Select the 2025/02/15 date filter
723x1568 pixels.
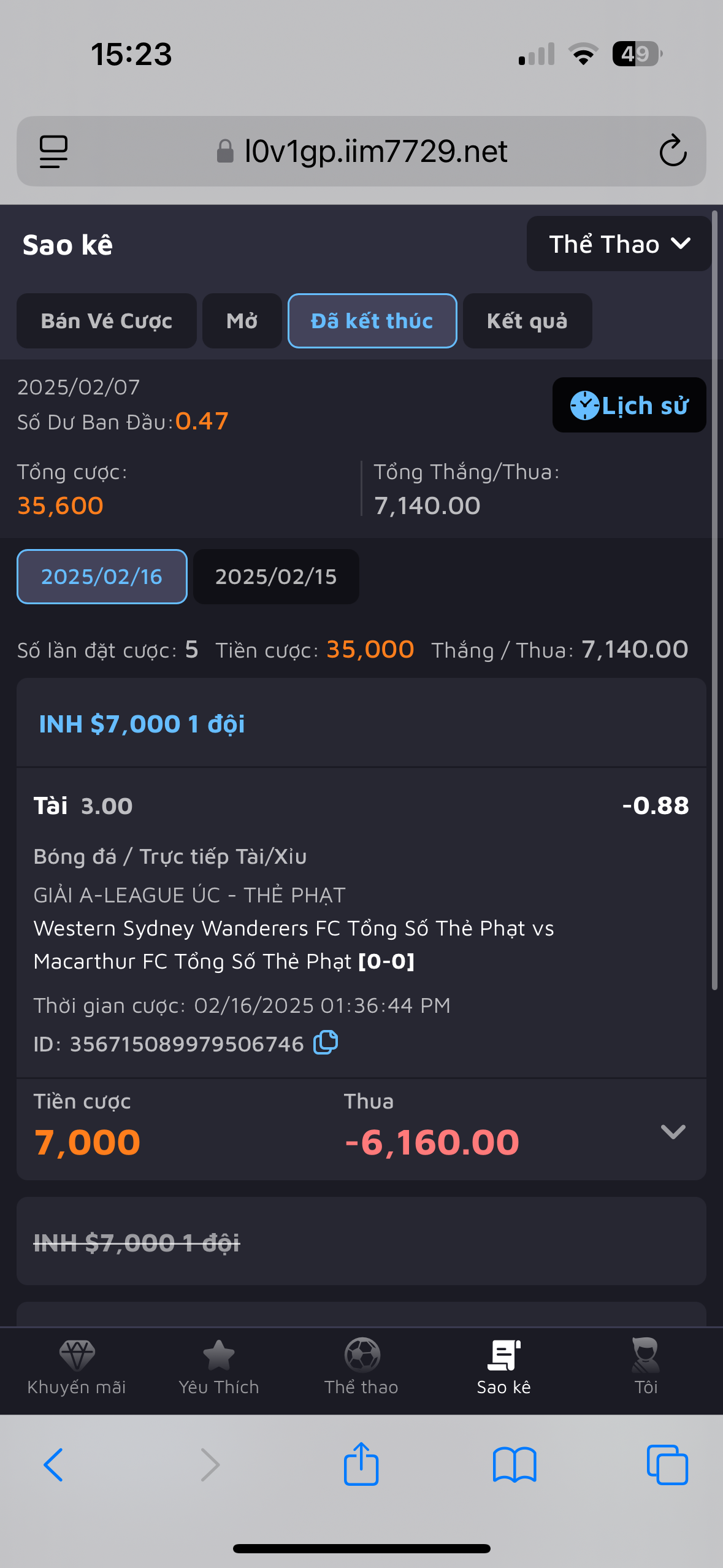click(x=276, y=577)
